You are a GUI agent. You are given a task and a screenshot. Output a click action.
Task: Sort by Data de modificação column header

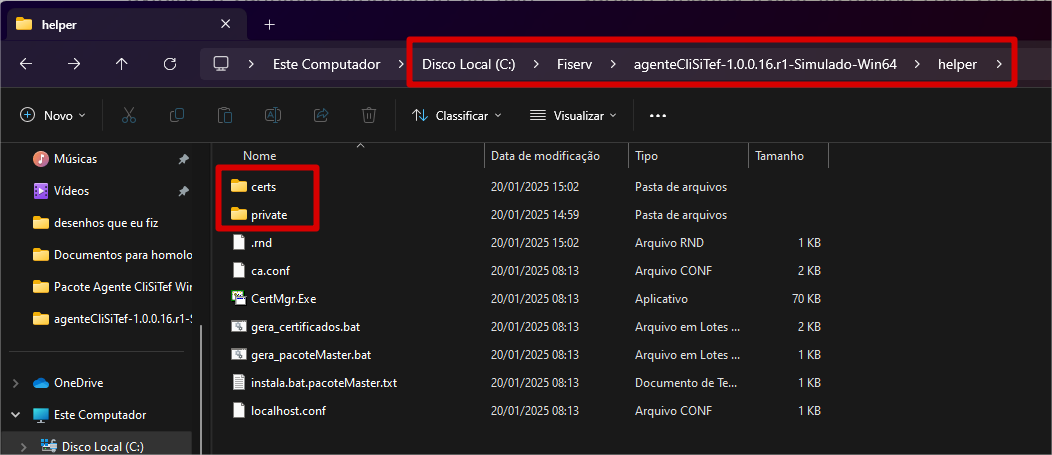tap(545, 156)
